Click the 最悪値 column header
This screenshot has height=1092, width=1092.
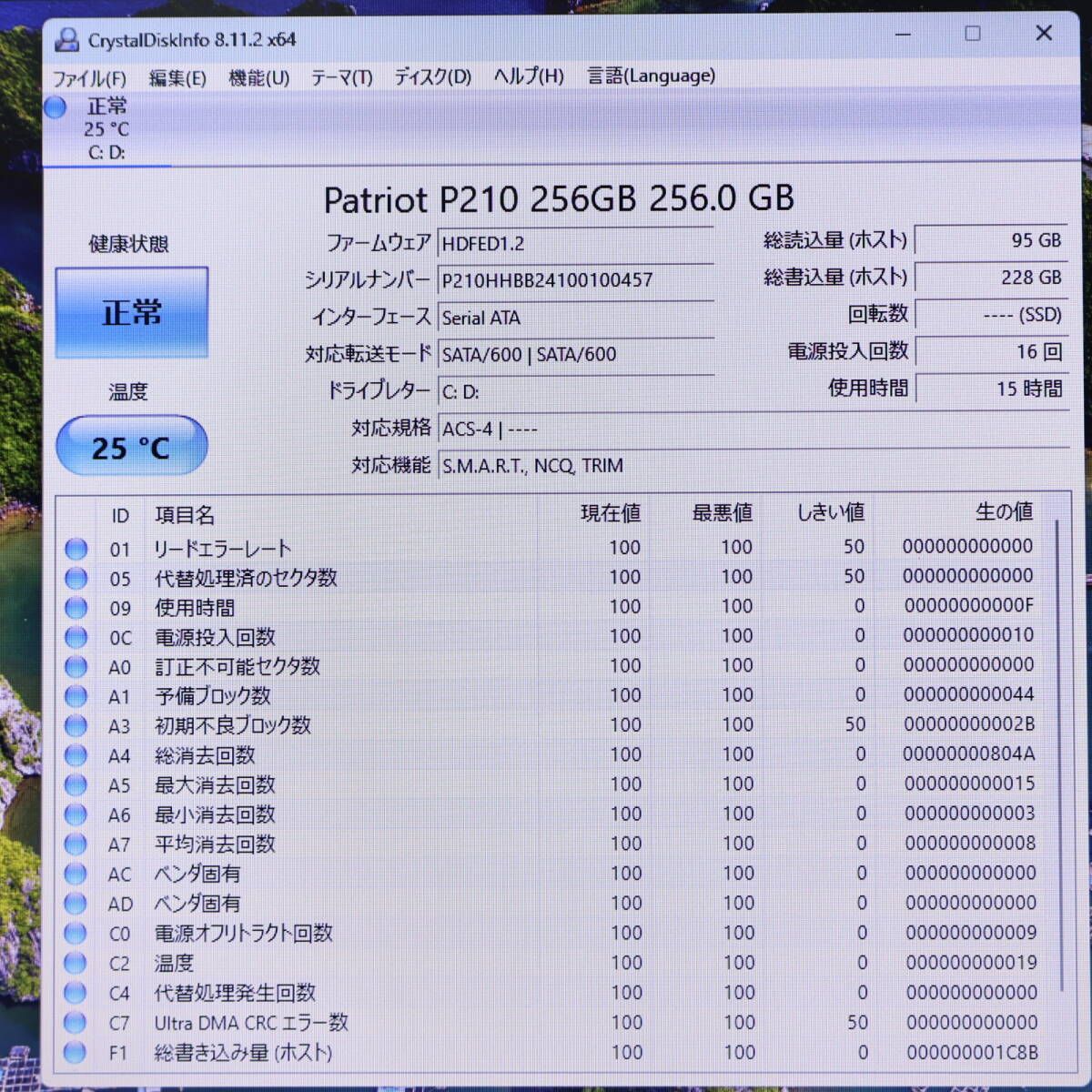tap(723, 513)
